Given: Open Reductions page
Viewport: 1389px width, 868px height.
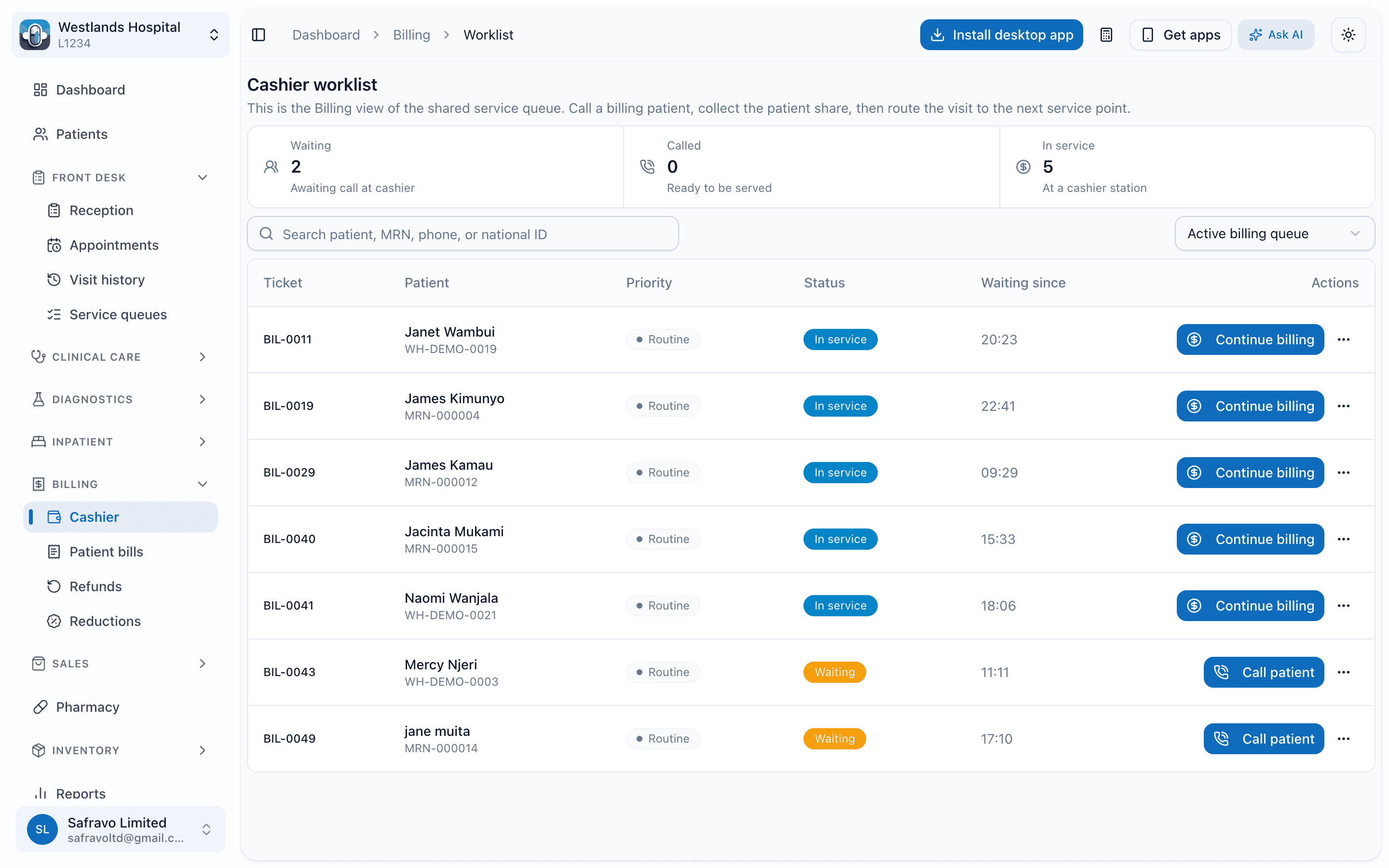Looking at the screenshot, I should point(121,621).
